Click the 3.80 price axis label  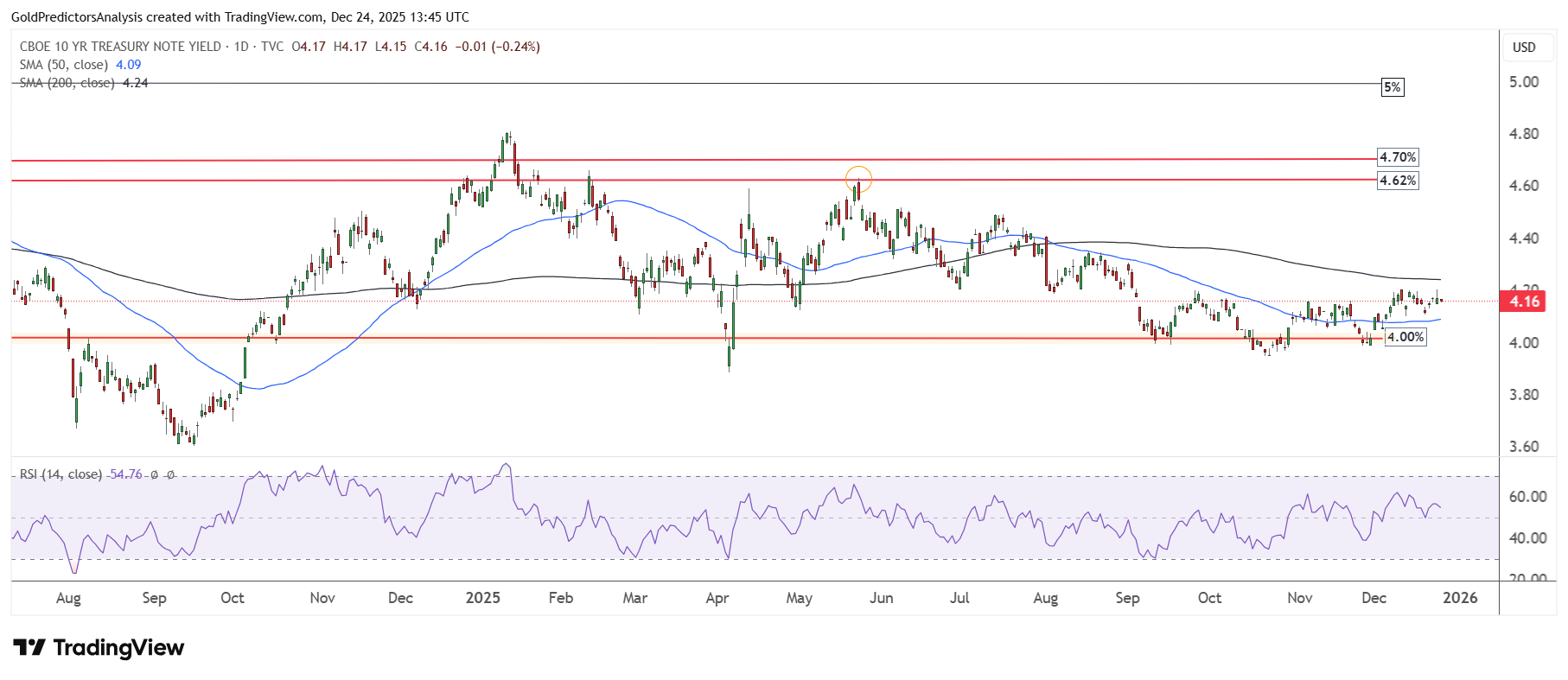(1524, 395)
